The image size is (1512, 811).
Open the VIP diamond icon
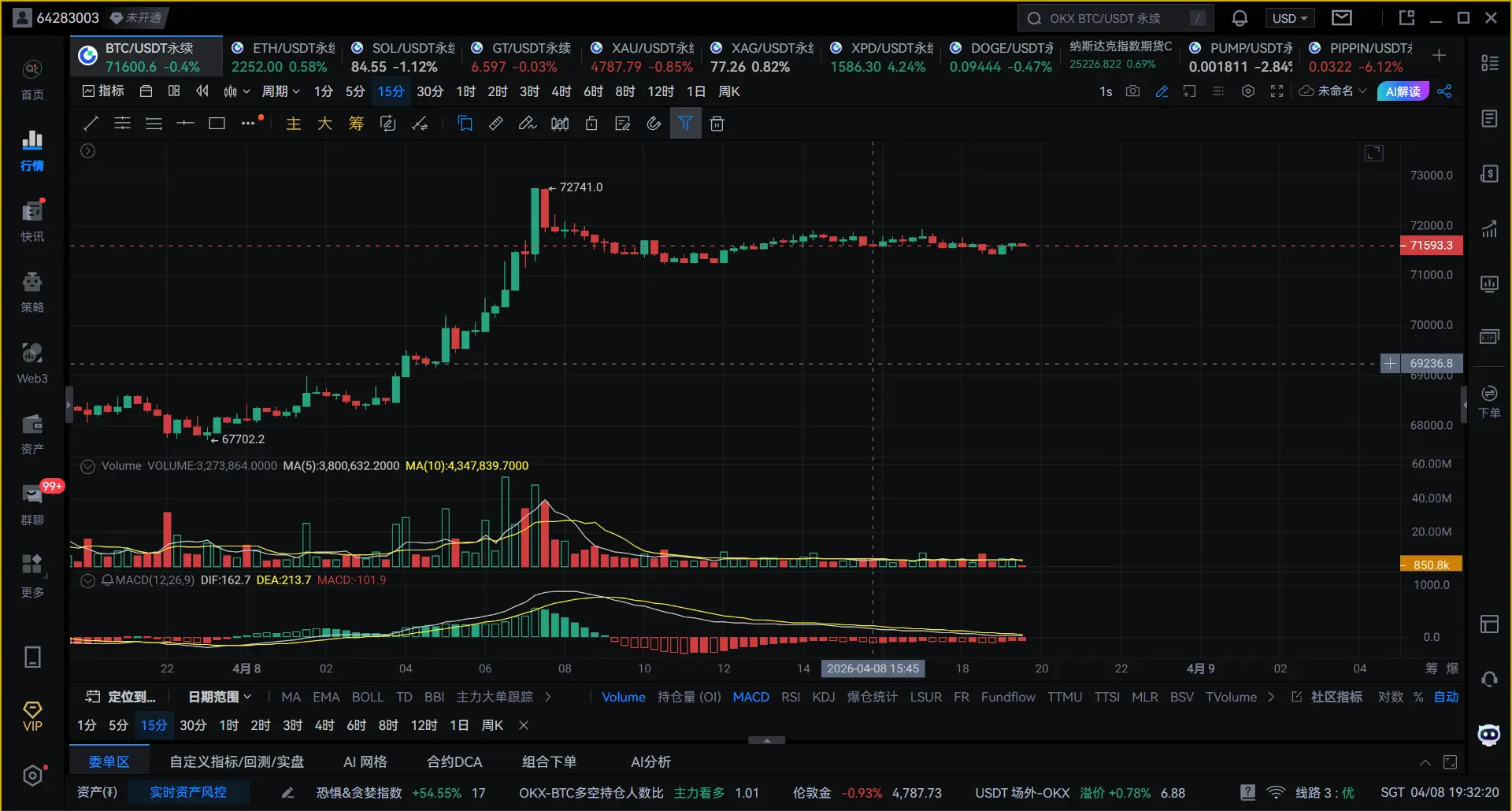point(32,717)
